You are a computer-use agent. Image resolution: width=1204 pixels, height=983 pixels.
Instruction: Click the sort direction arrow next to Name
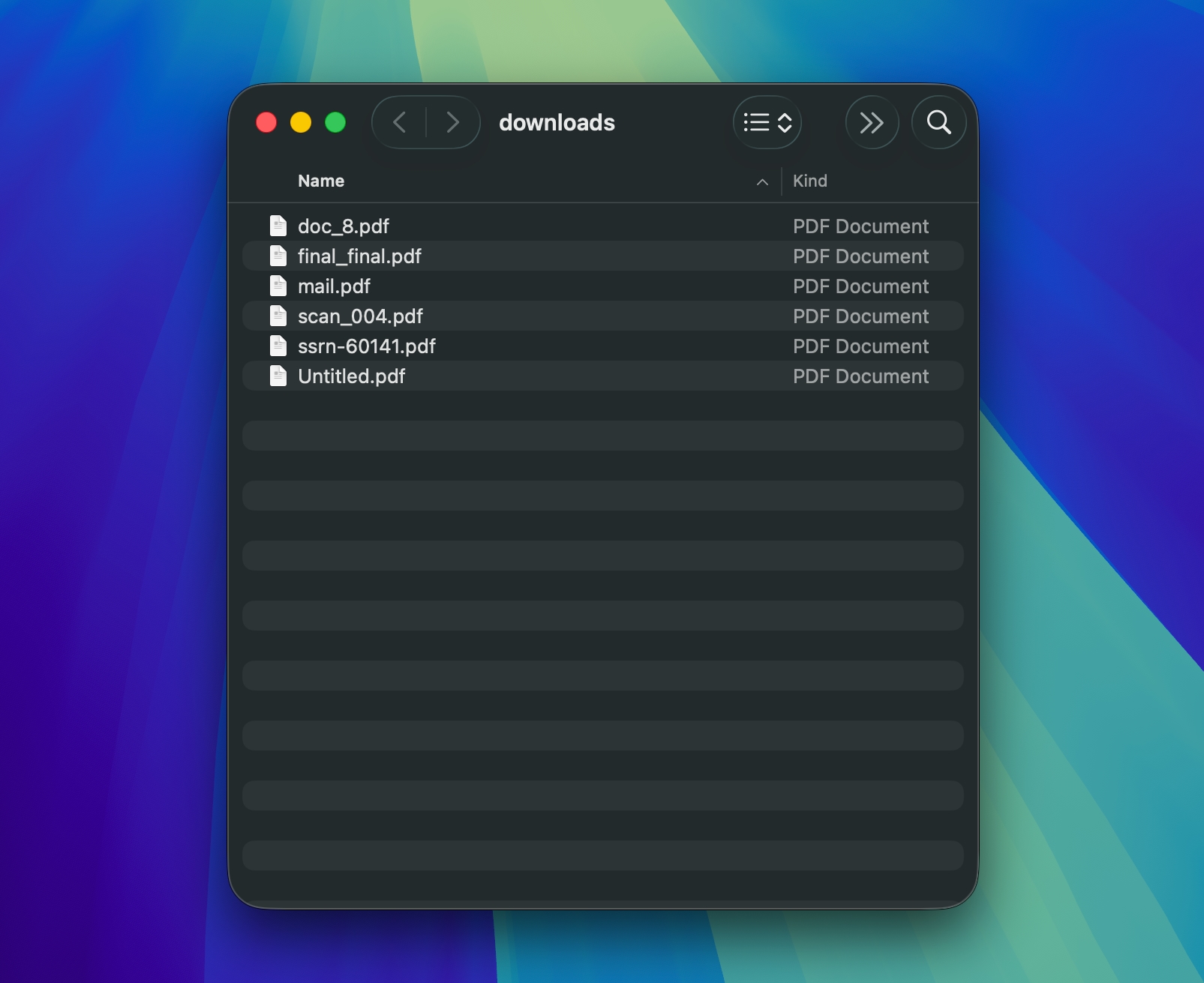point(762,181)
